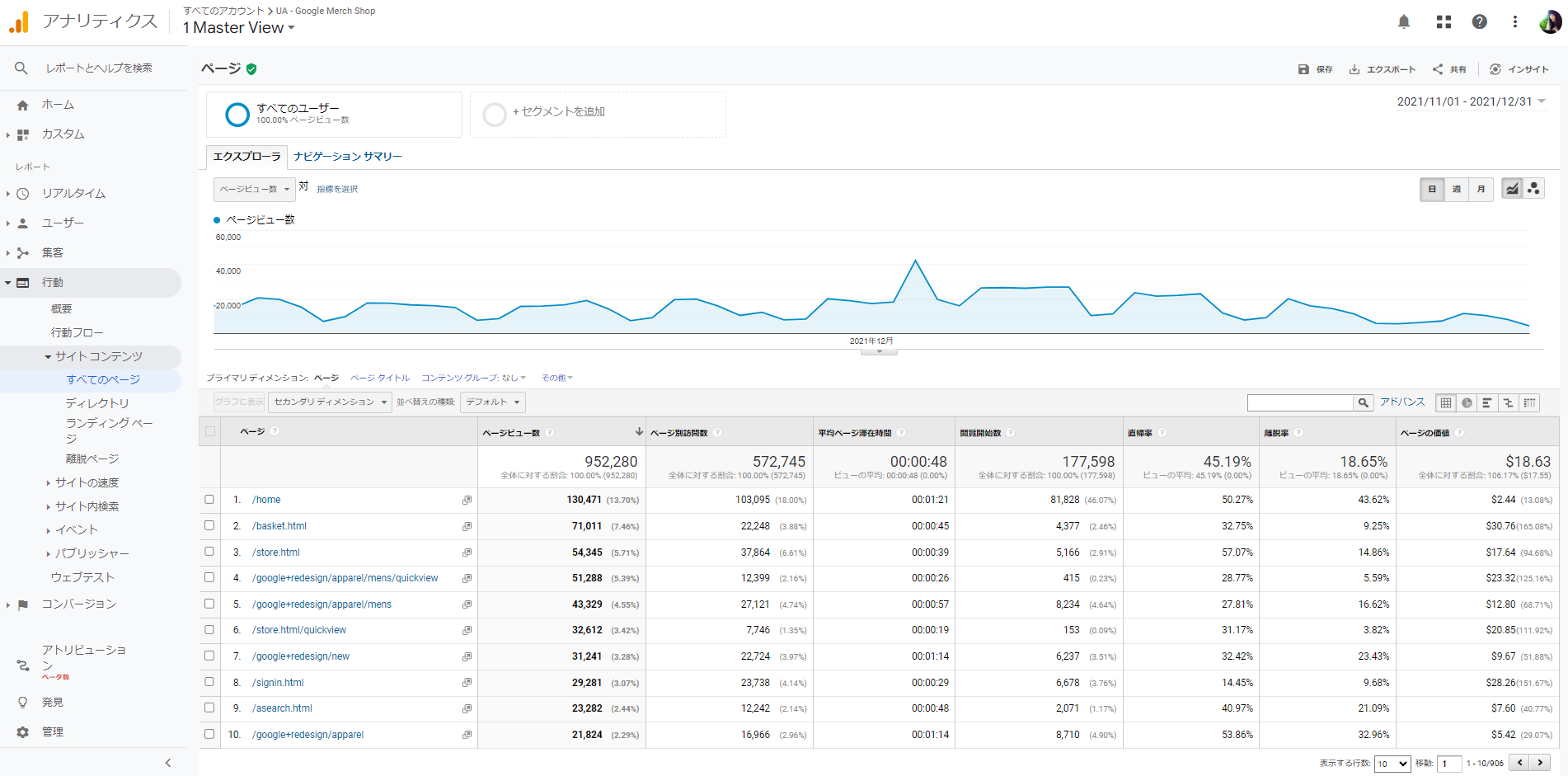
Task: Check the box for /home row
Action: click(209, 500)
